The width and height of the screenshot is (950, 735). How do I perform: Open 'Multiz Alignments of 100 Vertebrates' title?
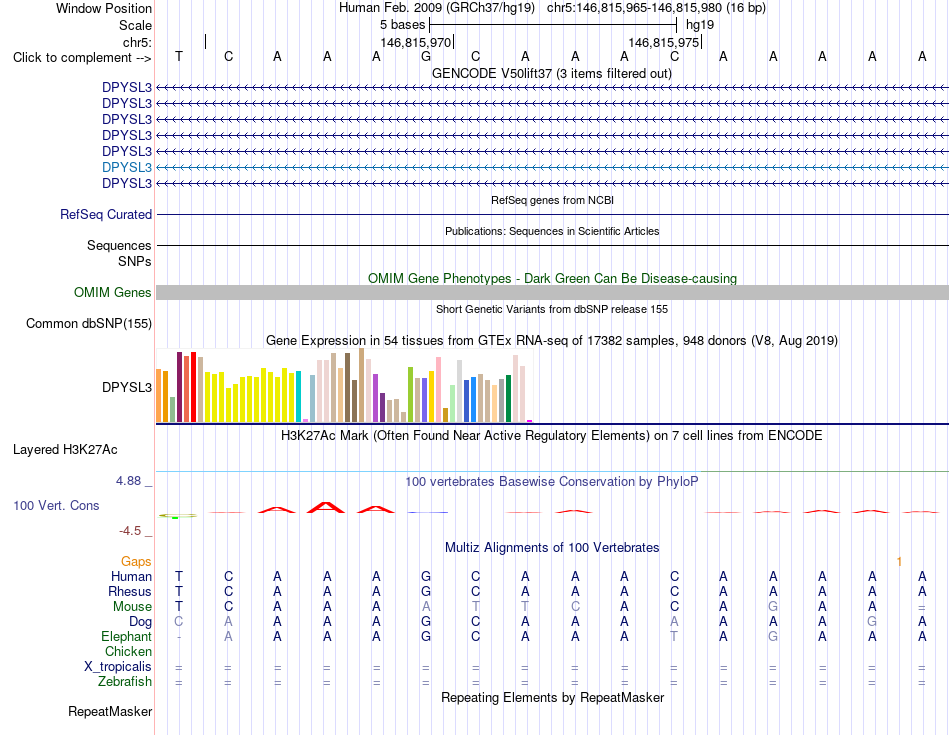coord(552,548)
